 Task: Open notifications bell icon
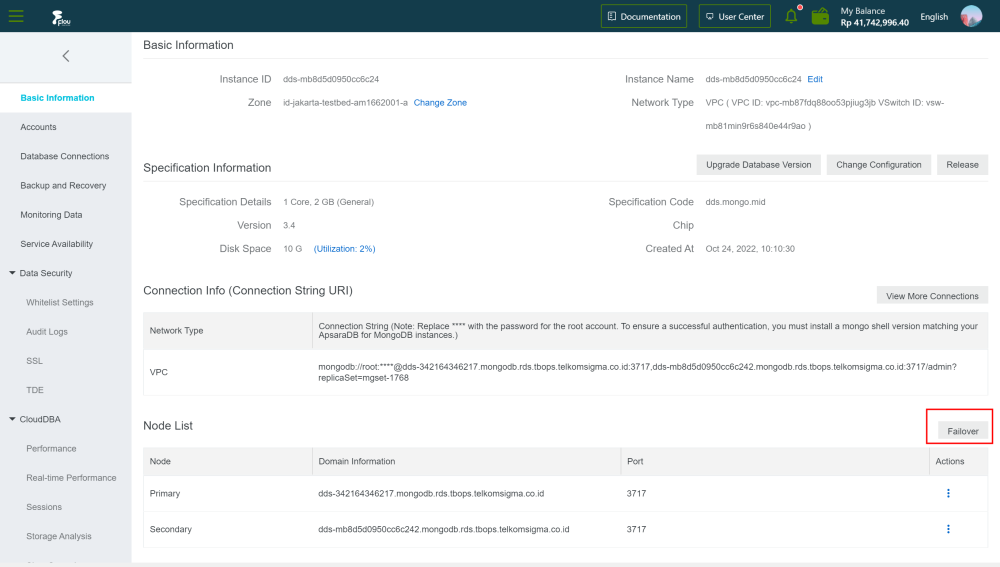[x=791, y=16]
